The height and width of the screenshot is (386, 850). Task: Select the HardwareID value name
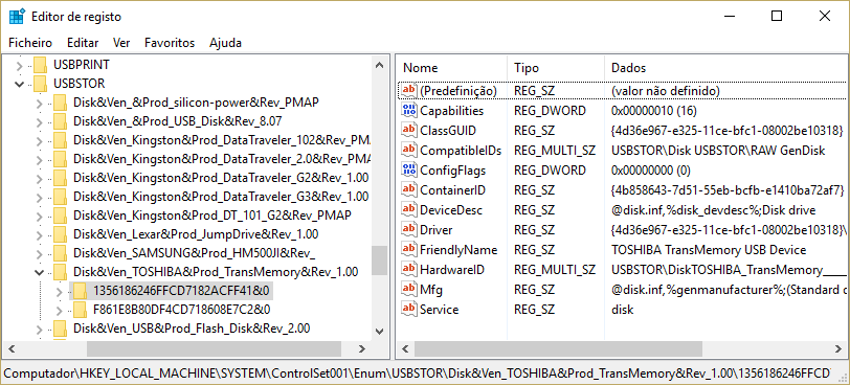coord(452,270)
